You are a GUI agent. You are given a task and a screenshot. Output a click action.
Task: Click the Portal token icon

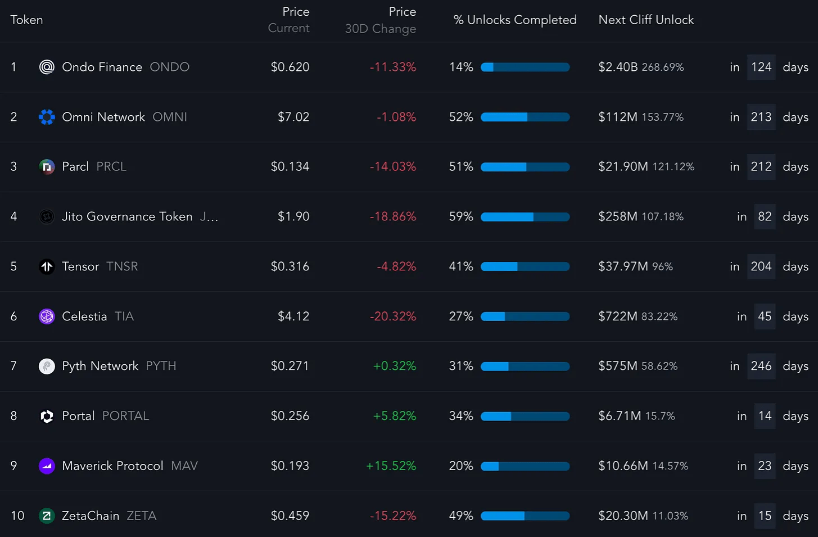click(46, 416)
